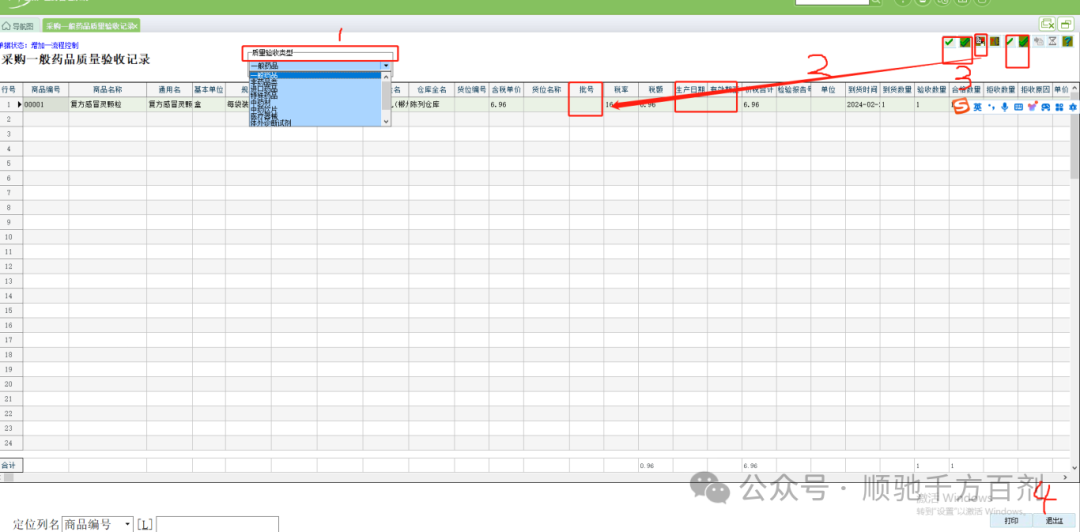Open Sogou settings gear icon
The width and height of the screenshot is (1080, 532).
1072,107
